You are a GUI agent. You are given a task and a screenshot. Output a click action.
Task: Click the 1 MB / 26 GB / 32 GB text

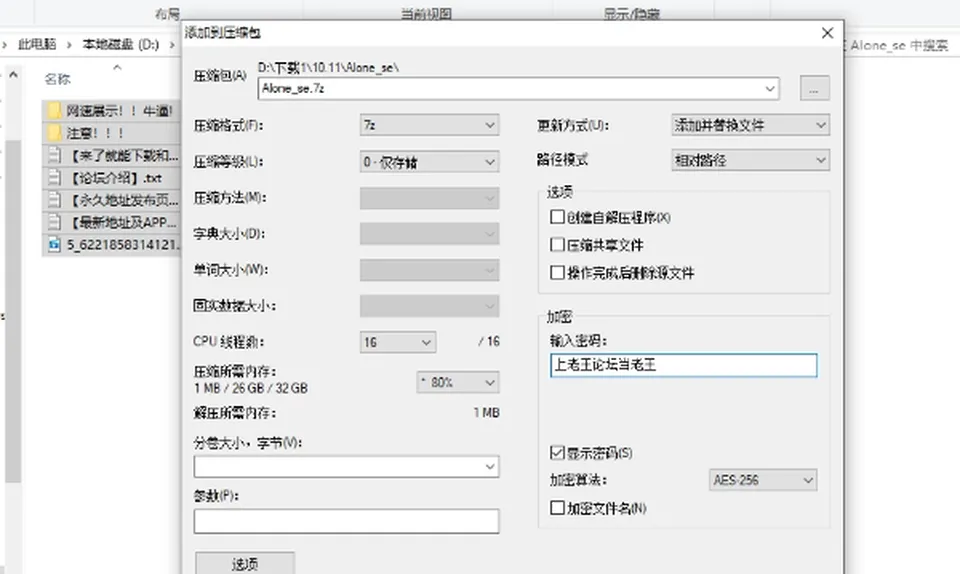pos(251,388)
